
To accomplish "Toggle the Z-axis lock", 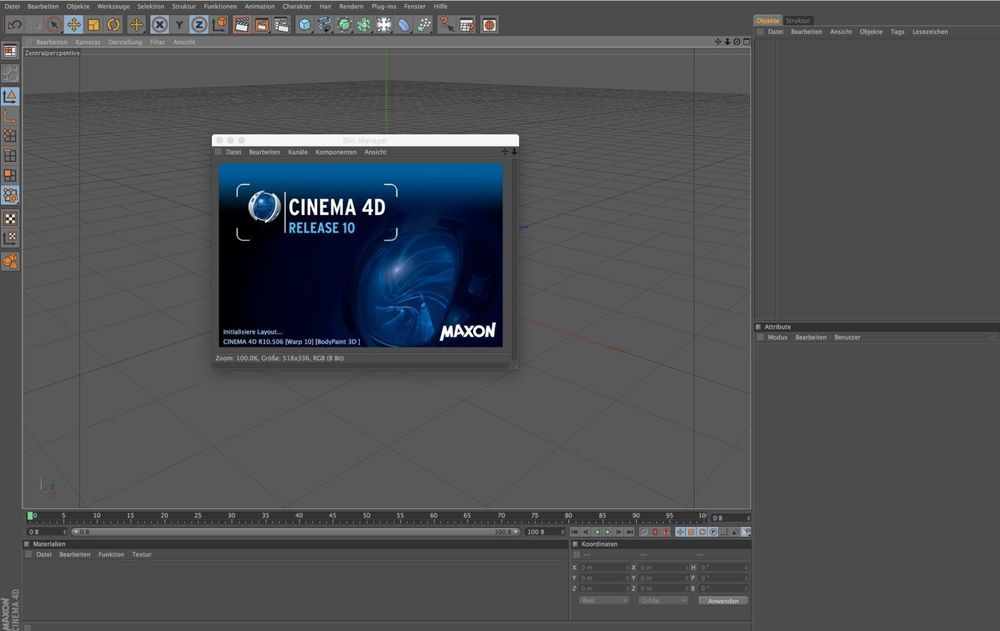I will point(196,24).
